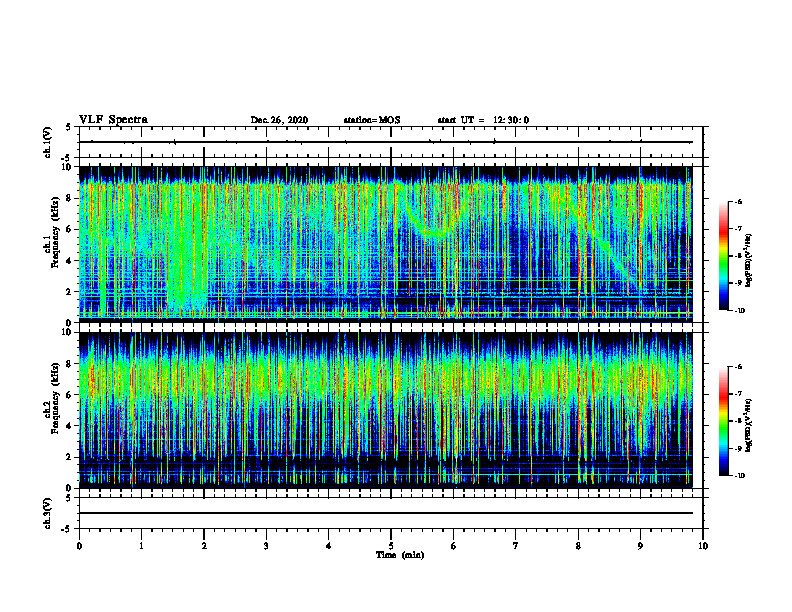Click the "8" kHz tick on ch.1 frequency axis
Viewport: 792px width, 612px height.
point(70,198)
